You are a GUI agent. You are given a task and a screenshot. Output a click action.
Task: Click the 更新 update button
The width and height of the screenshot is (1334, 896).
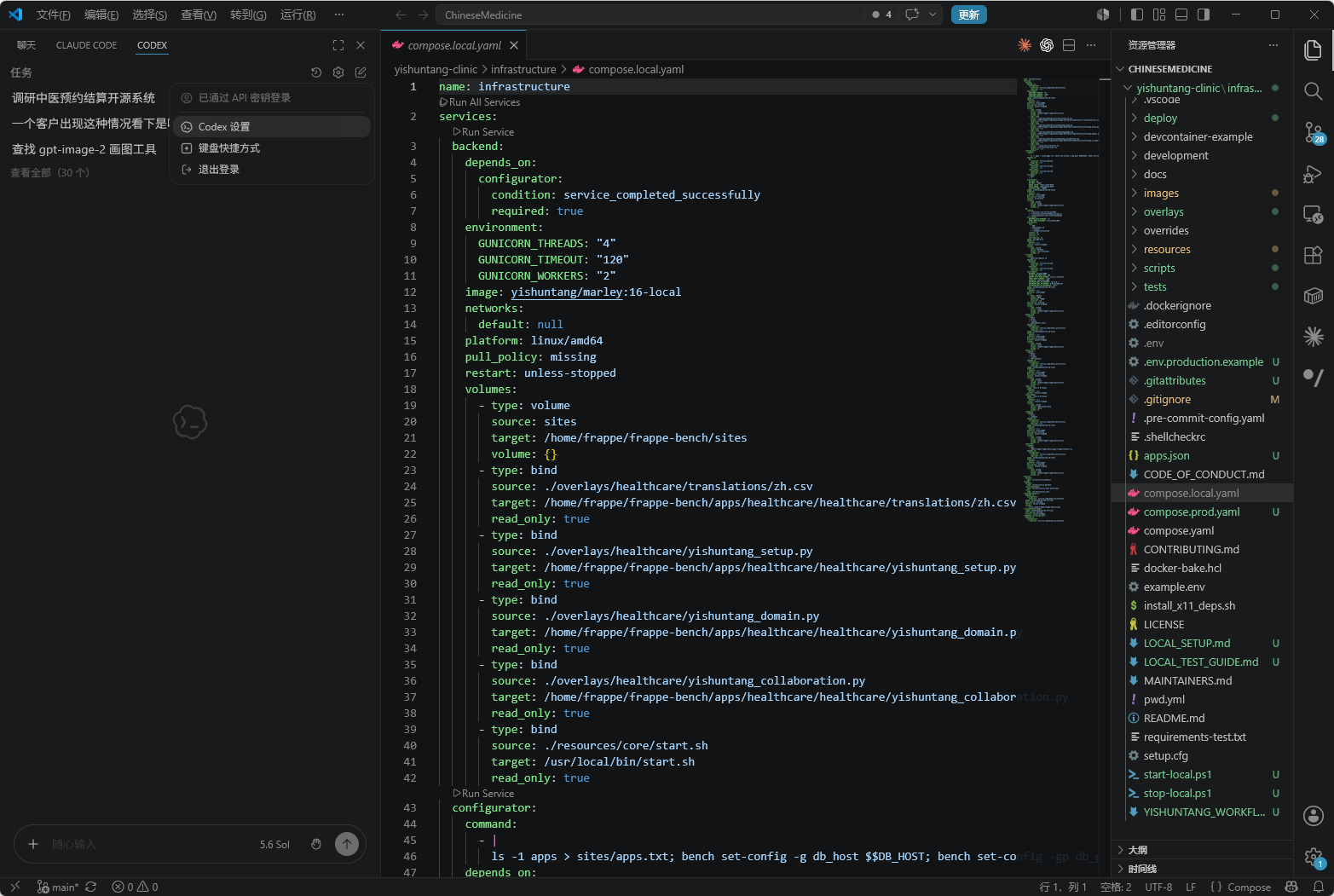click(x=968, y=14)
